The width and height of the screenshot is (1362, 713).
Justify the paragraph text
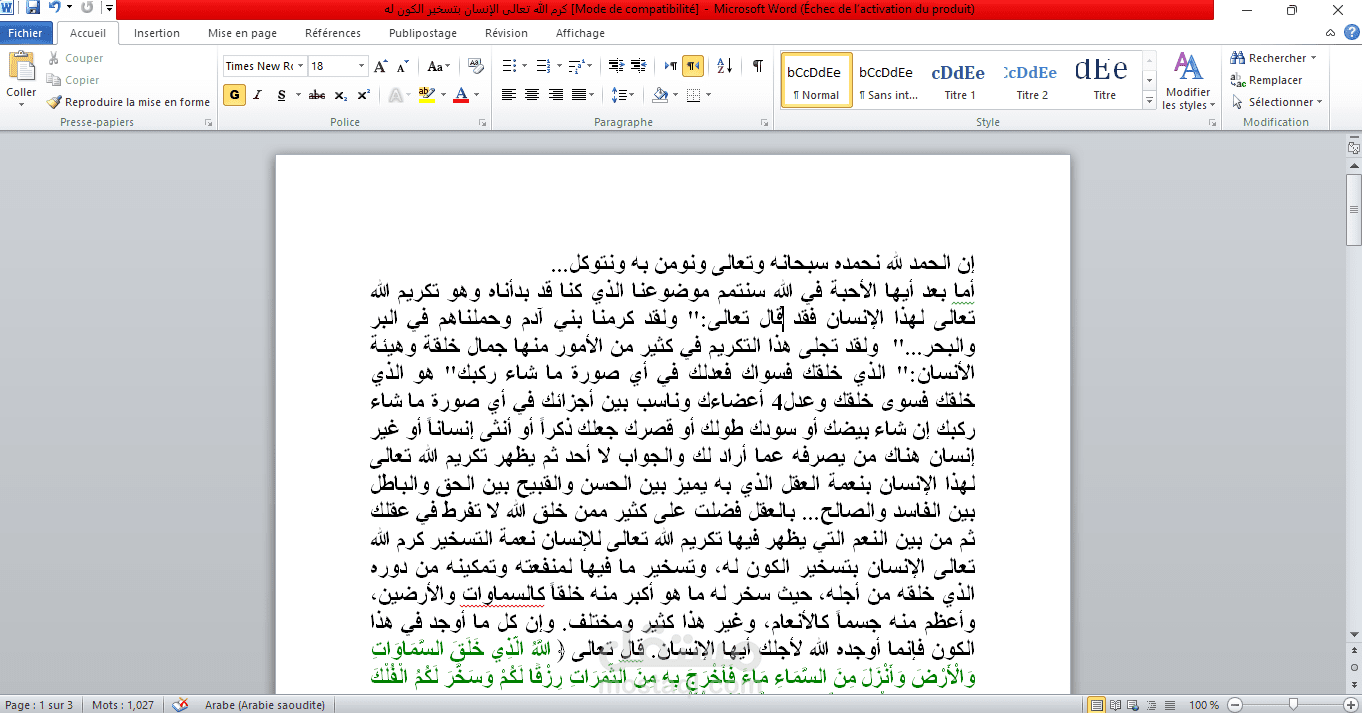pos(578,95)
